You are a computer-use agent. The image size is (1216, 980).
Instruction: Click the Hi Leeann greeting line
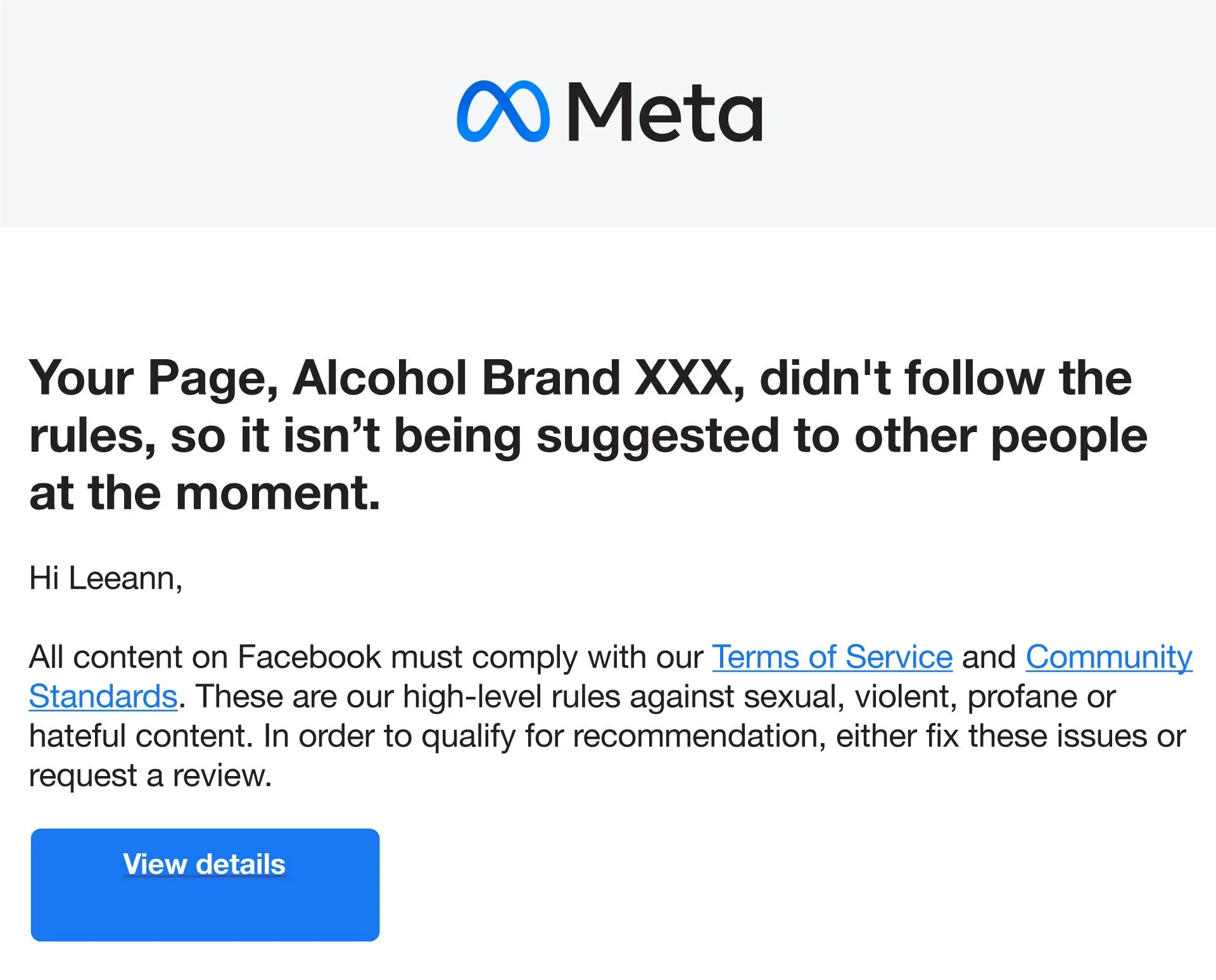106,578
